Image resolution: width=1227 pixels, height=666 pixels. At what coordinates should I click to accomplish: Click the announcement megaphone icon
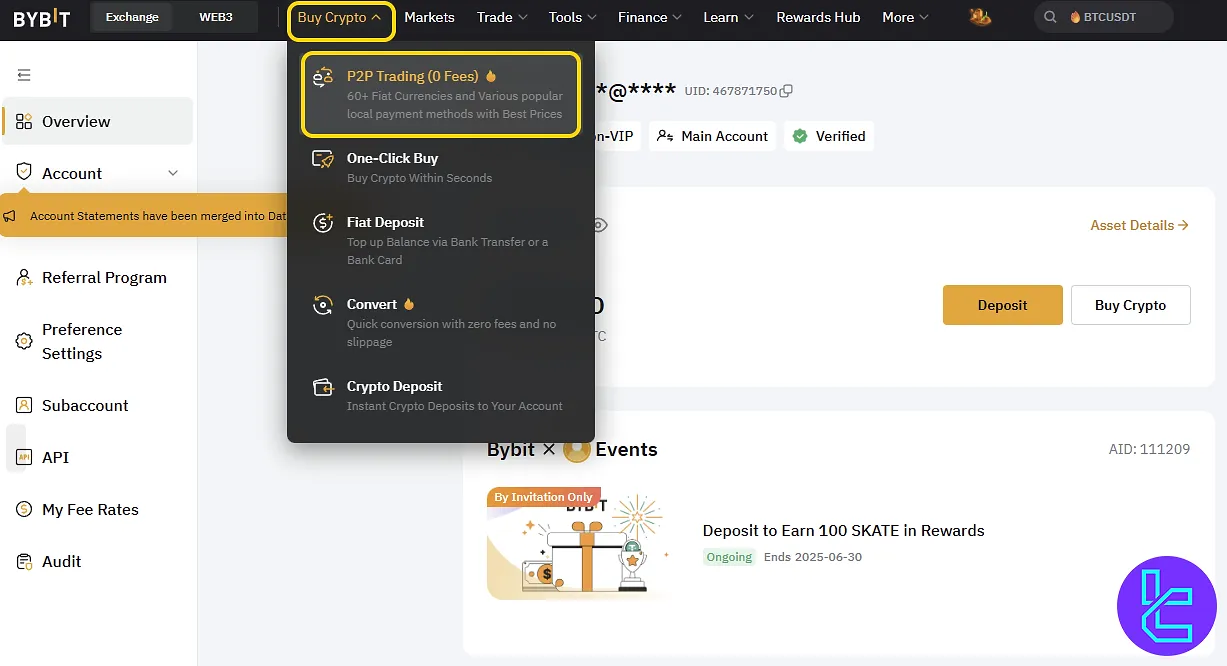pos(10,216)
